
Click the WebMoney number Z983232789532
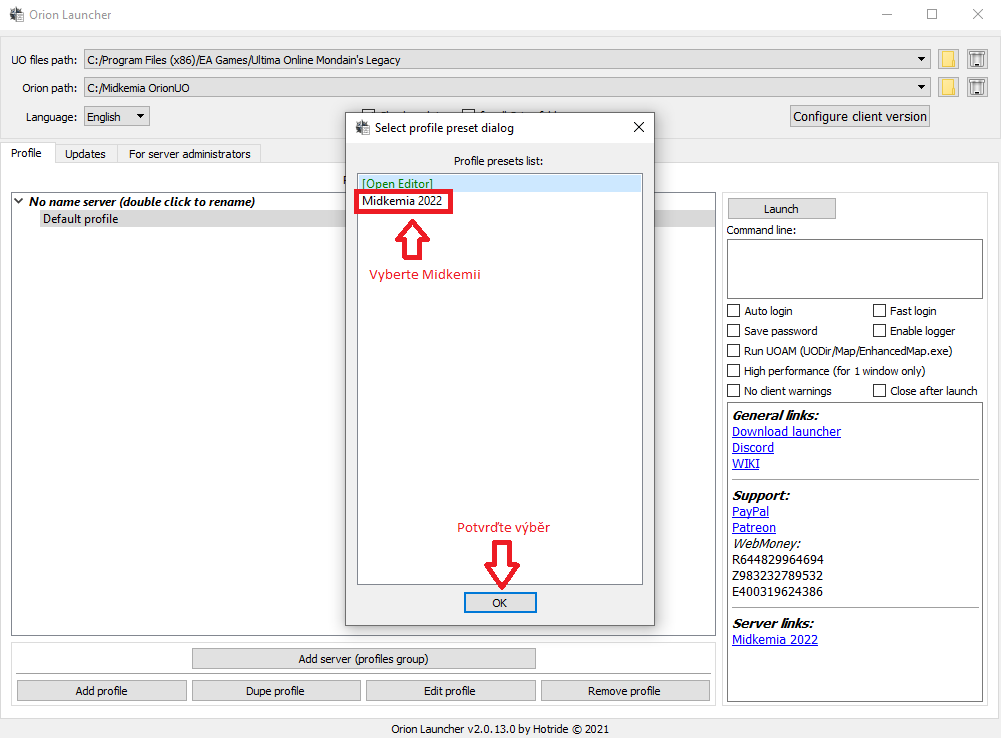pyautogui.click(x=777, y=576)
